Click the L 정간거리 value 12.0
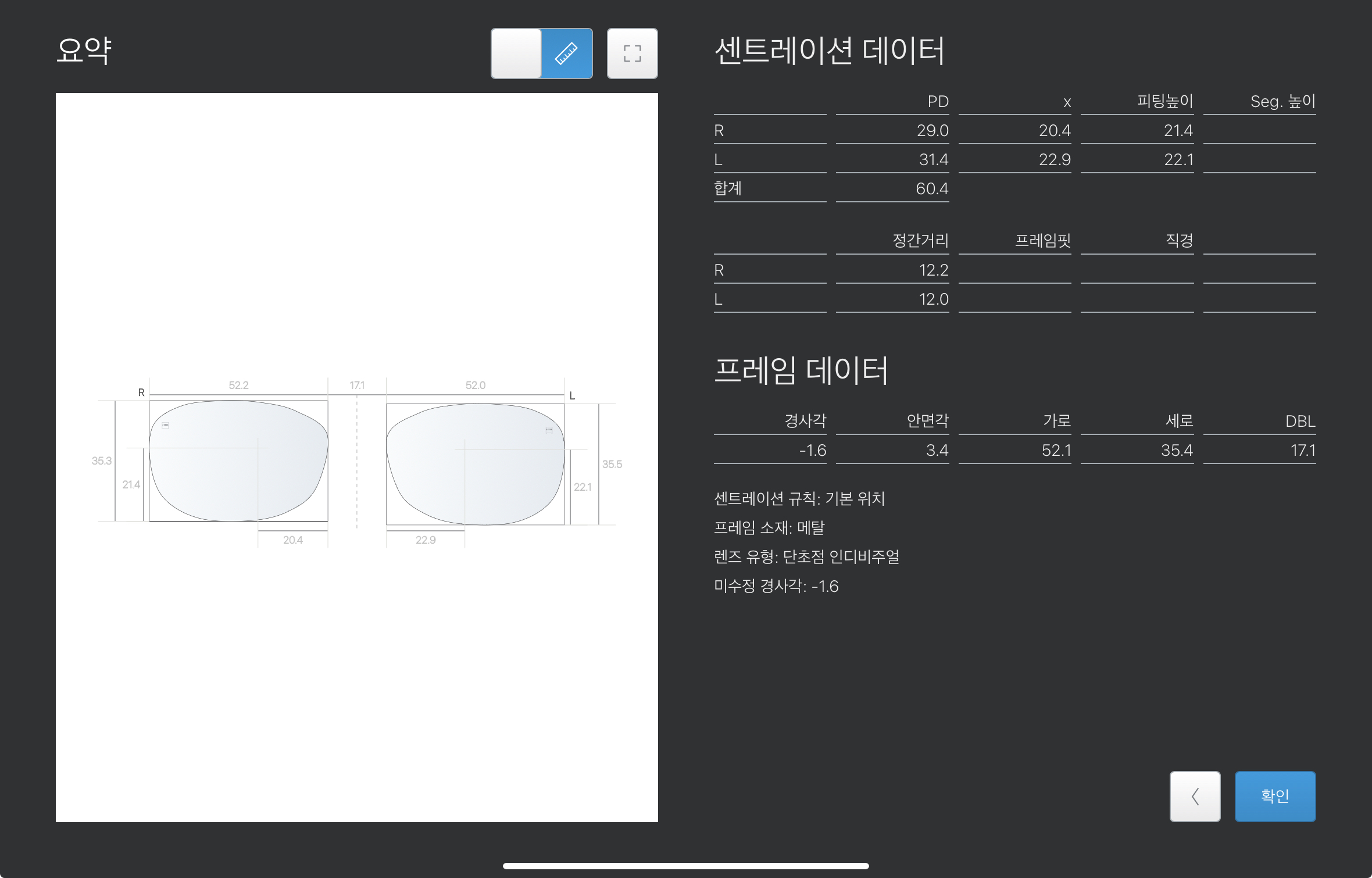The width and height of the screenshot is (1372, 878). [933, 299]
